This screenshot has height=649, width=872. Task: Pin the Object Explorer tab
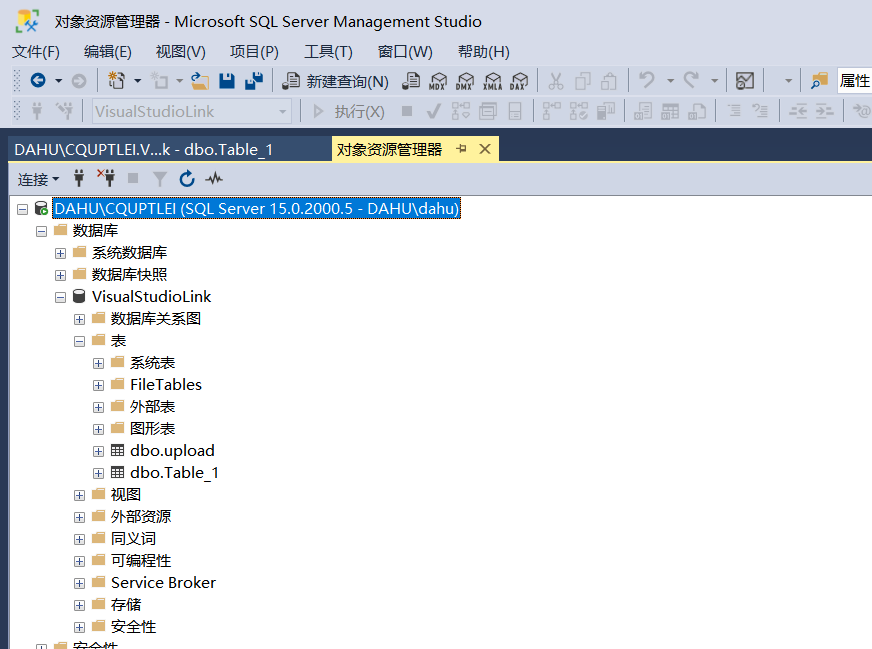point(461,149)
